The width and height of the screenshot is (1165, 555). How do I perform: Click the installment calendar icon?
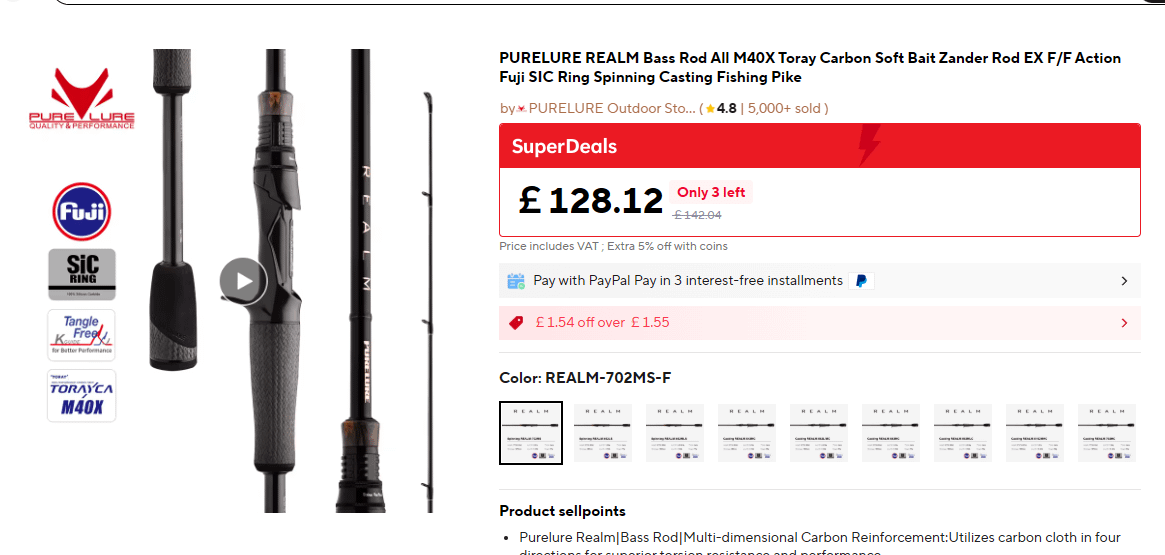(516, 281)
